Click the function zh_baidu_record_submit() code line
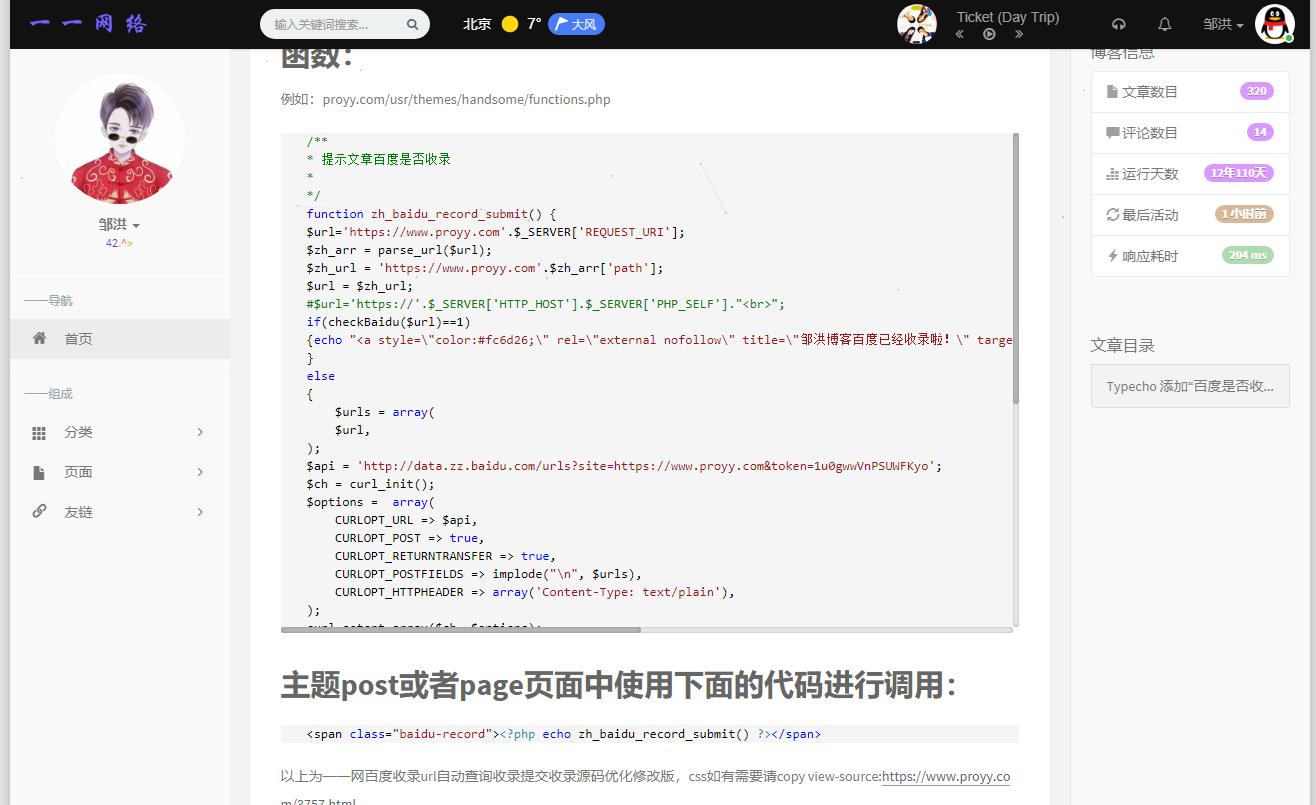This screenshot has height=805, width=1316. pyautogui.click(x=431, y=213)
